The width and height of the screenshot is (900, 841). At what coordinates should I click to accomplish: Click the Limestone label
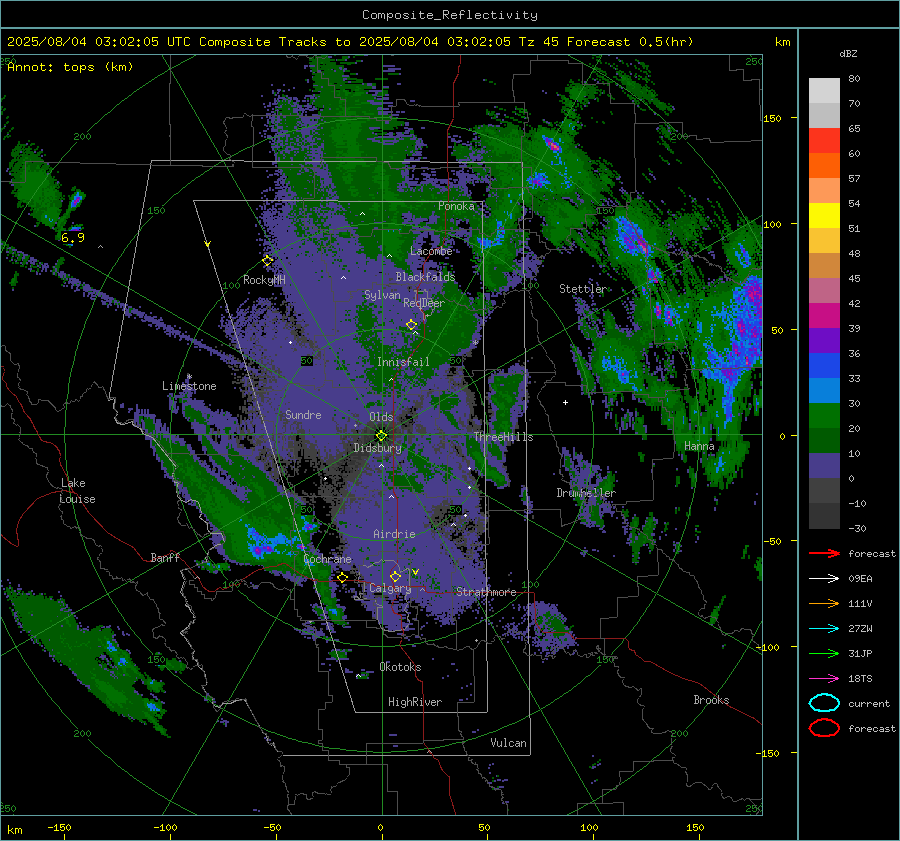(189, 386)
